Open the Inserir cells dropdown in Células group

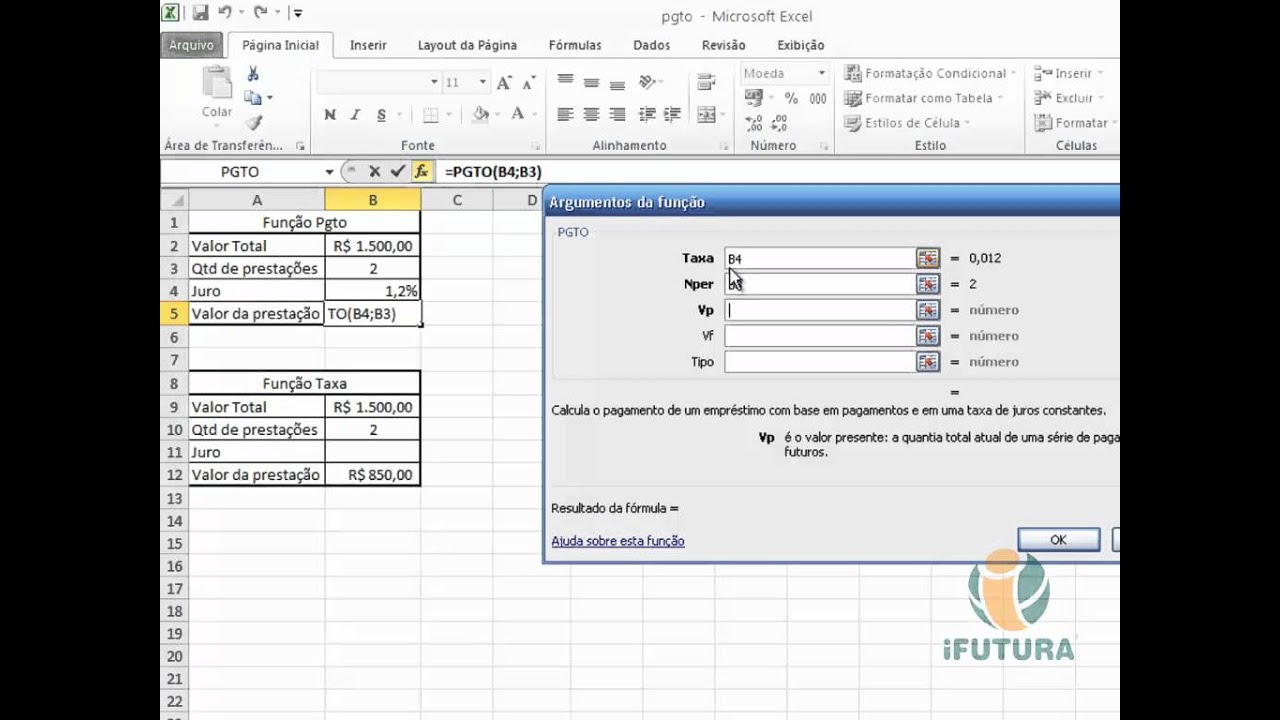click(x=1071, y=73)
